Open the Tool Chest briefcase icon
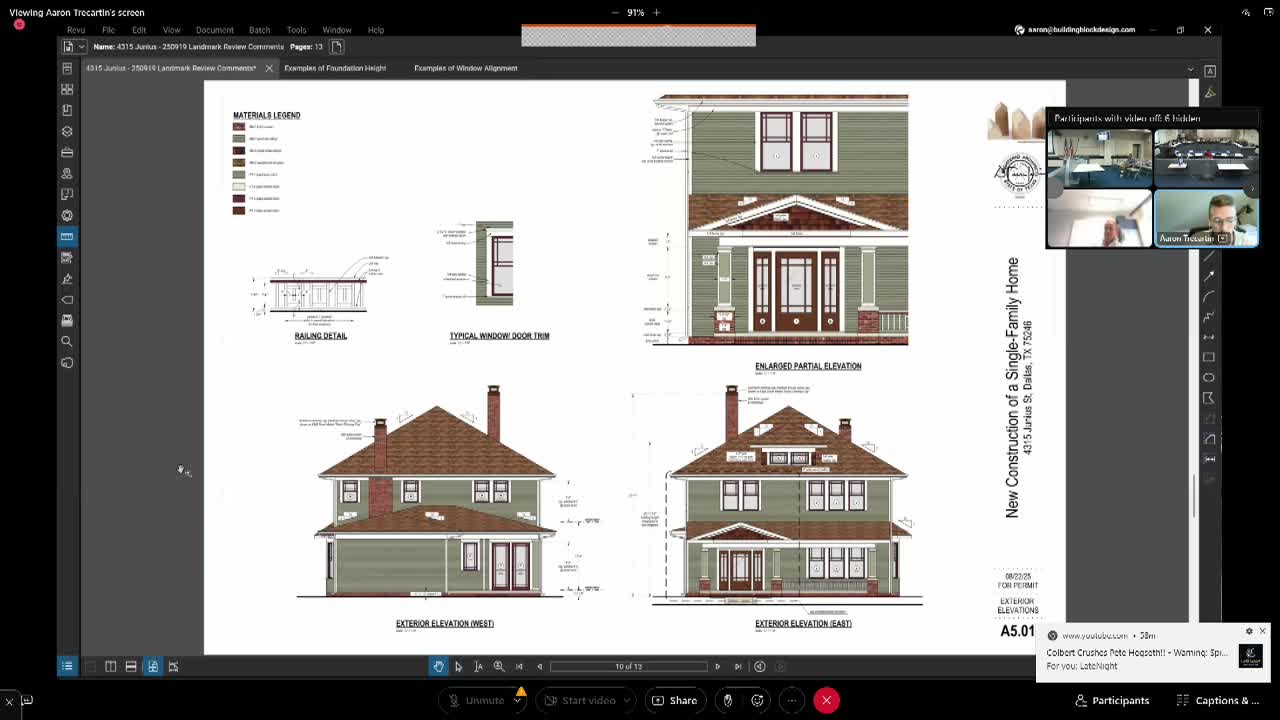The width and height of the screenshot is (1280, 720). (x=67, y=152)
